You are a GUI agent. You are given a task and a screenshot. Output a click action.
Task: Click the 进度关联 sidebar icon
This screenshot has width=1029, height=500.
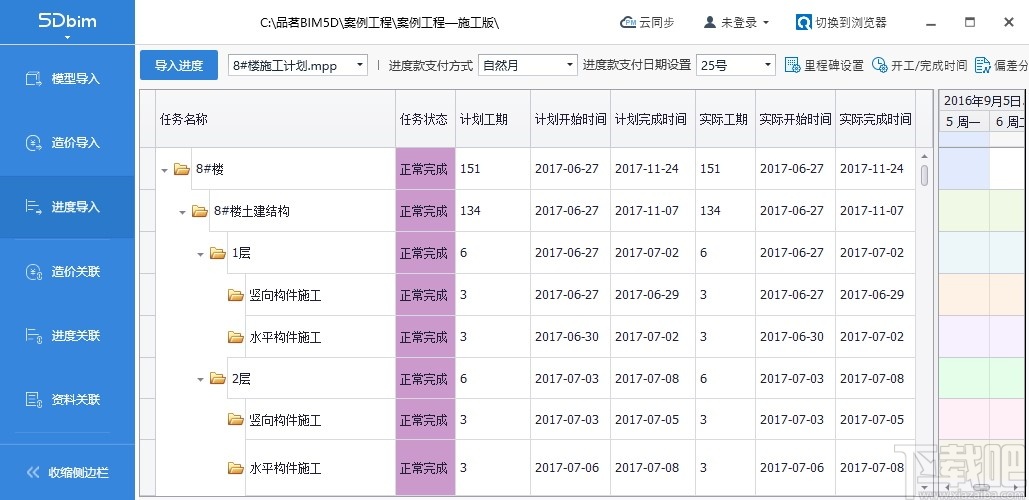33,336
